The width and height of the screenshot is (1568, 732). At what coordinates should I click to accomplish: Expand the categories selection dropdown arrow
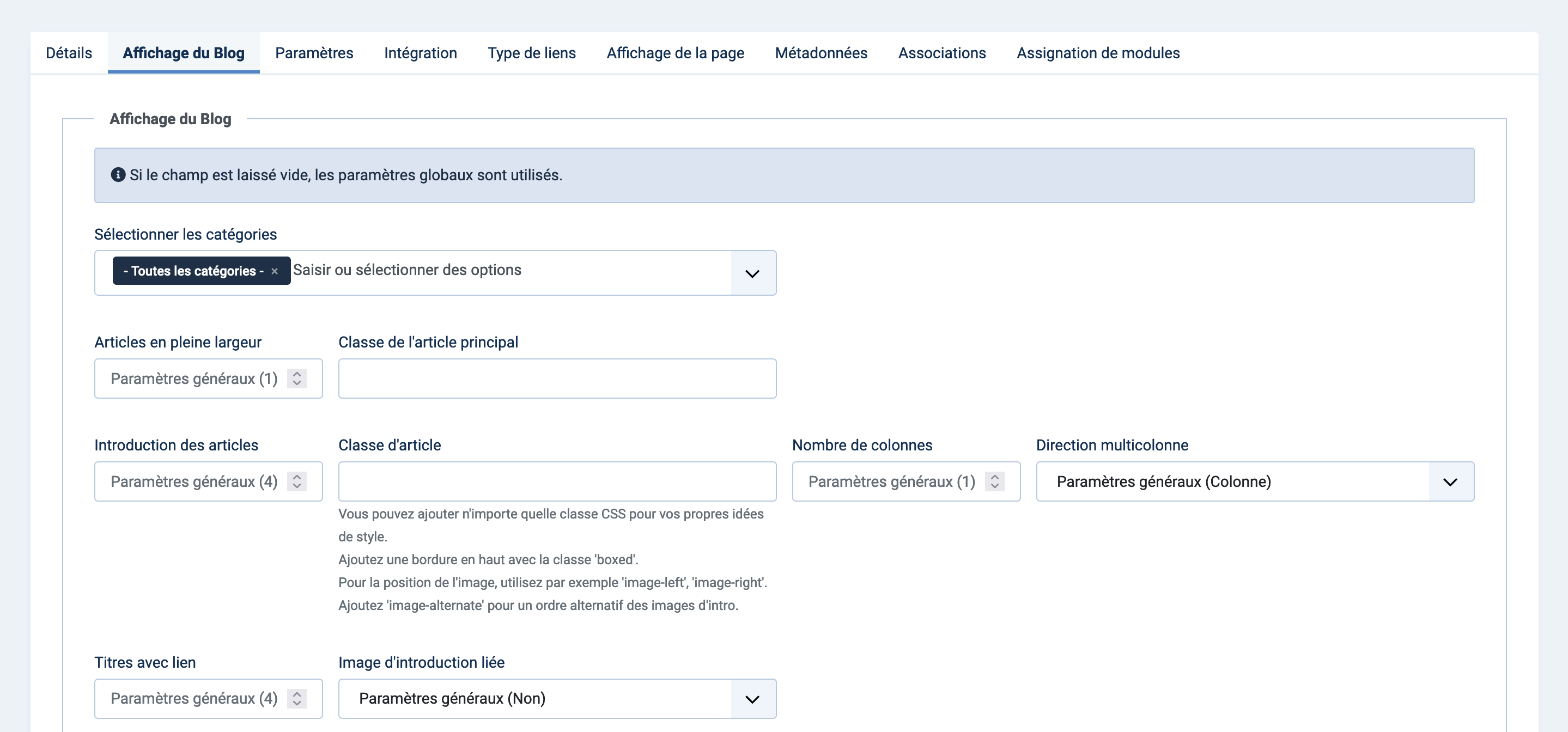pyautogui.click(x=752, y=273)
